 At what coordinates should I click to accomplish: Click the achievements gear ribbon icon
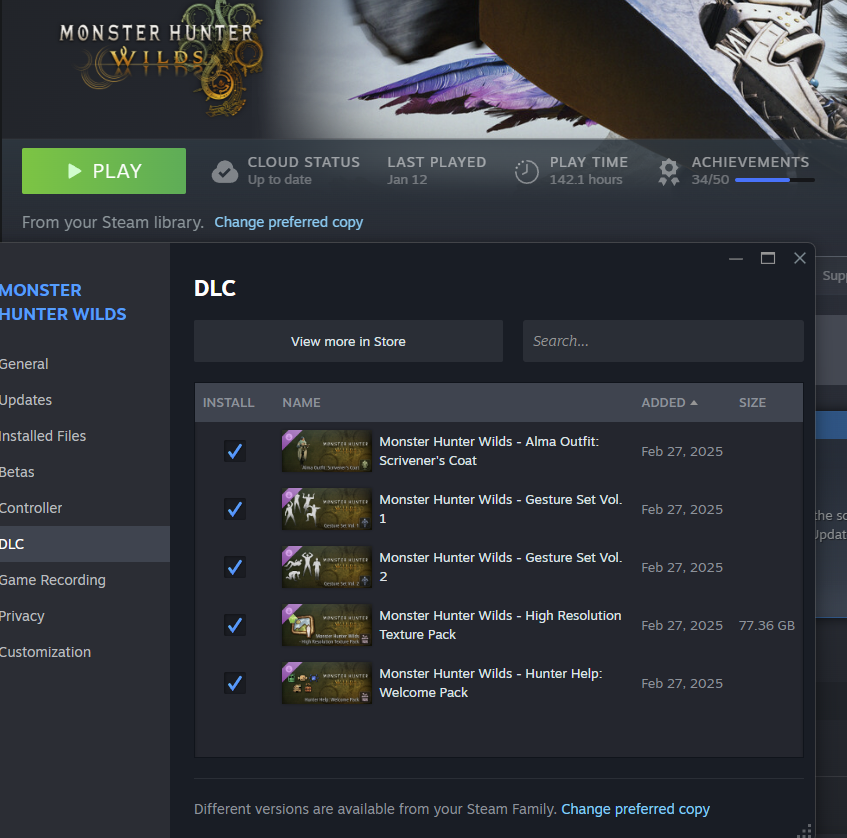tap(669, 172)
